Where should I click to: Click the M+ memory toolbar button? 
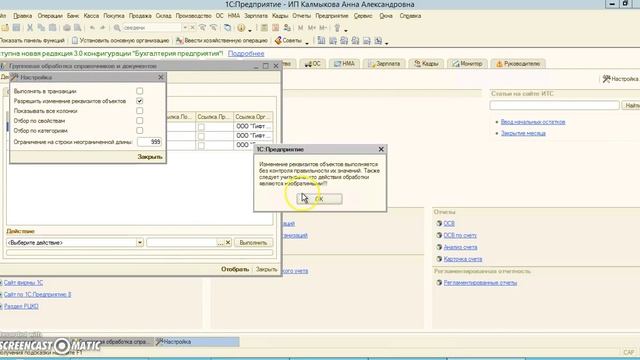click(x=311, y=28)
